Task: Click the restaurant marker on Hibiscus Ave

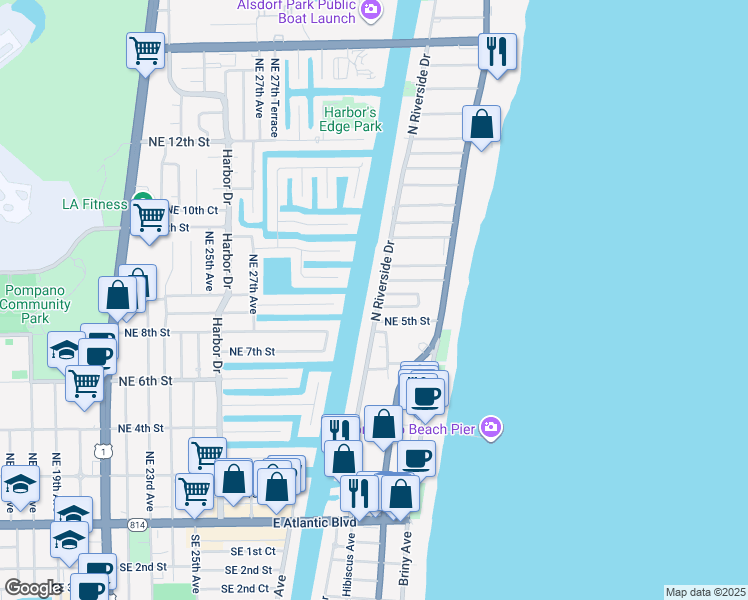Action: [x=357, y=492]
